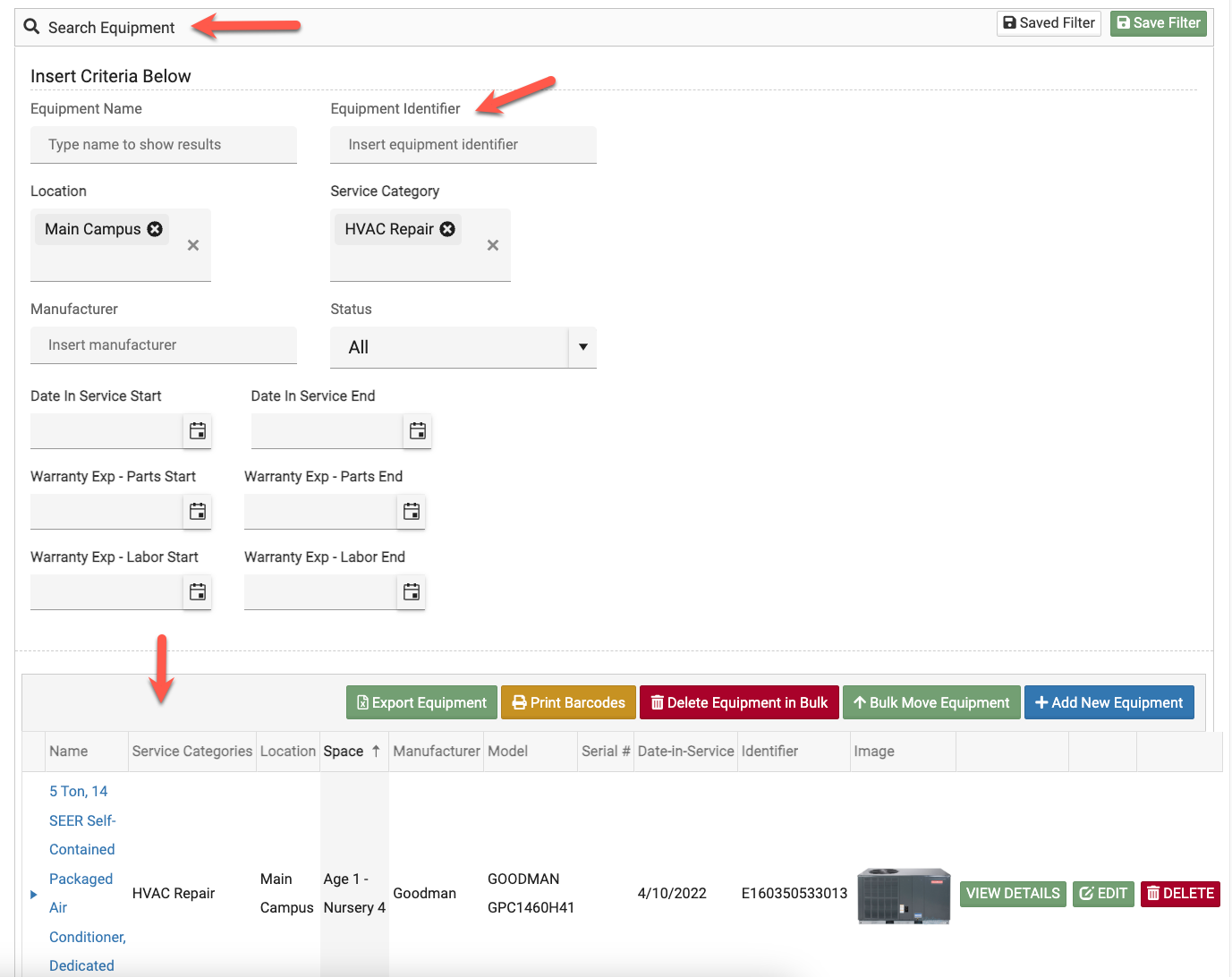Click the Goodman air conditioner thumbnail
This screenshot has height=977, width=1232.
904,894
